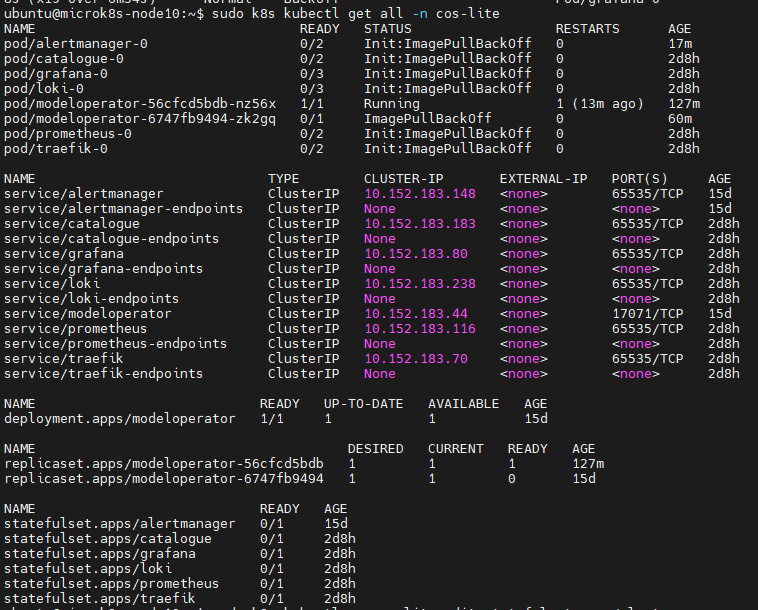The height and width of the screenshot is (610, 758).
Task: Click replicaset.apps/modeloperator-56cfcd5bdb name
Action: (163, 464)
